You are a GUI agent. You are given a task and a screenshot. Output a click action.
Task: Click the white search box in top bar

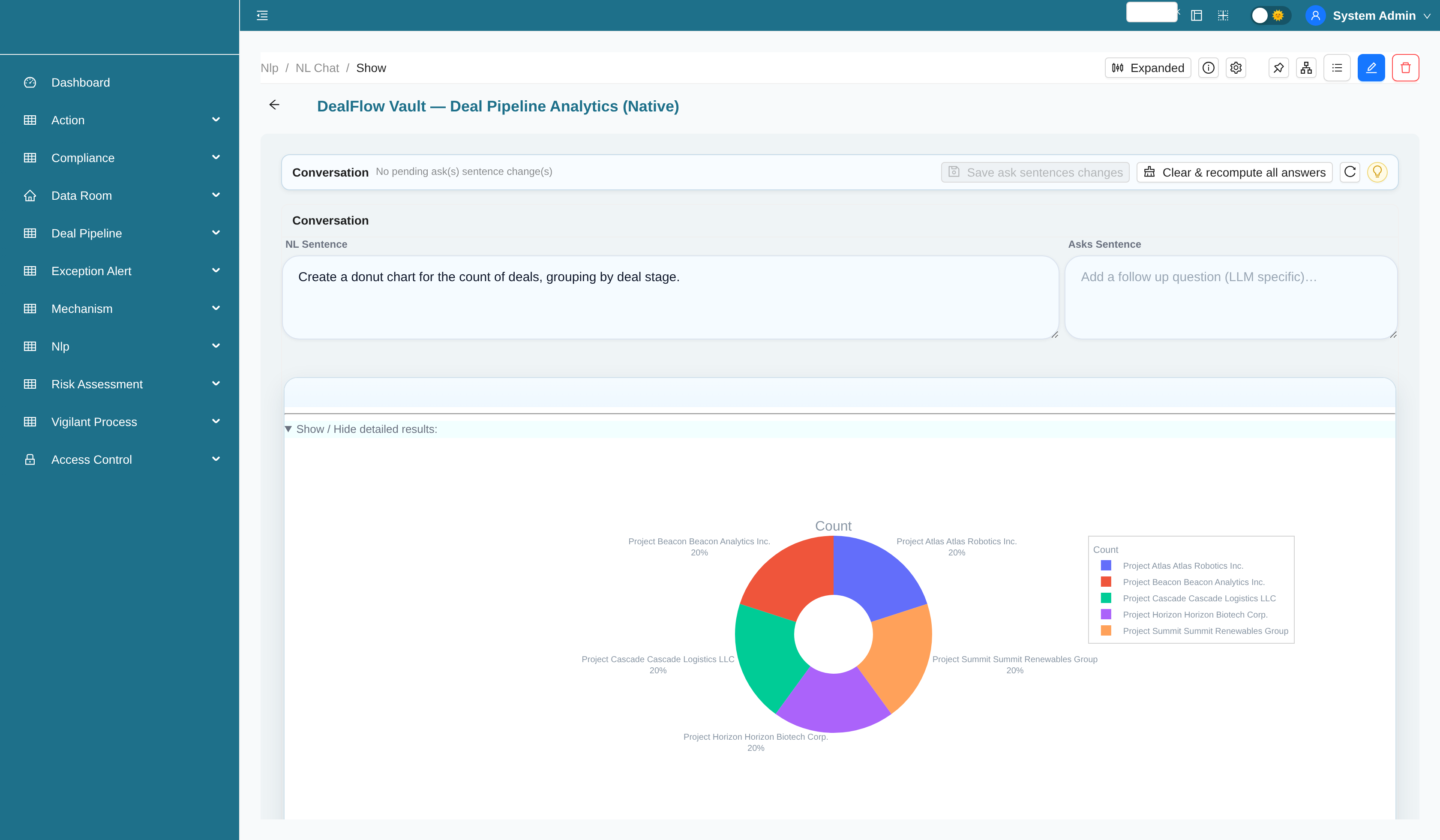(1152, 12)
